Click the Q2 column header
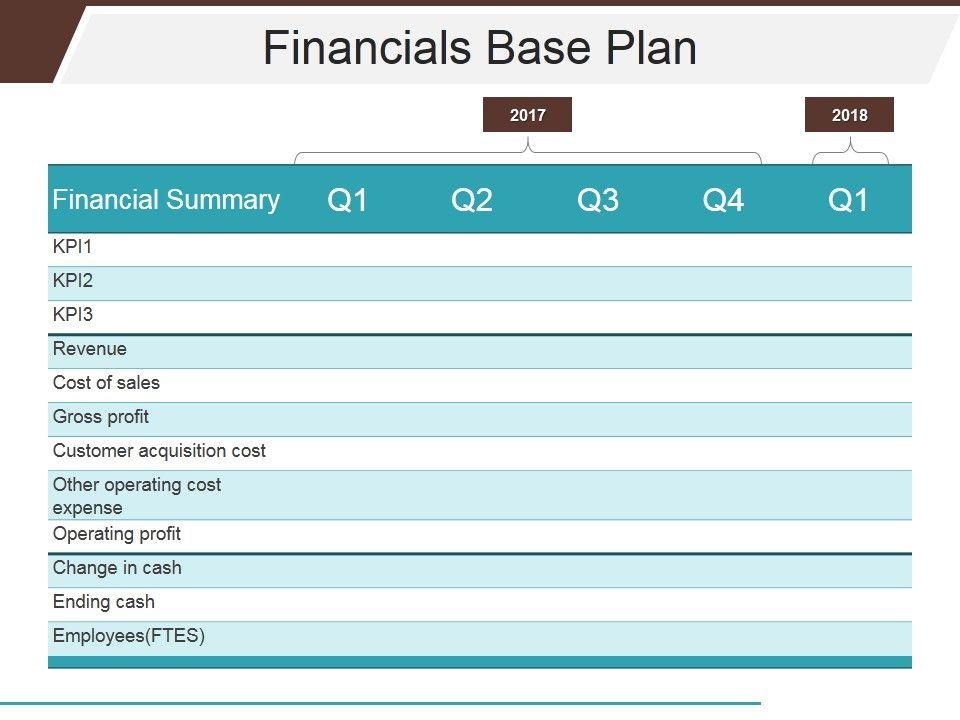This screenshot has width=960, height=720. [472, 201]
